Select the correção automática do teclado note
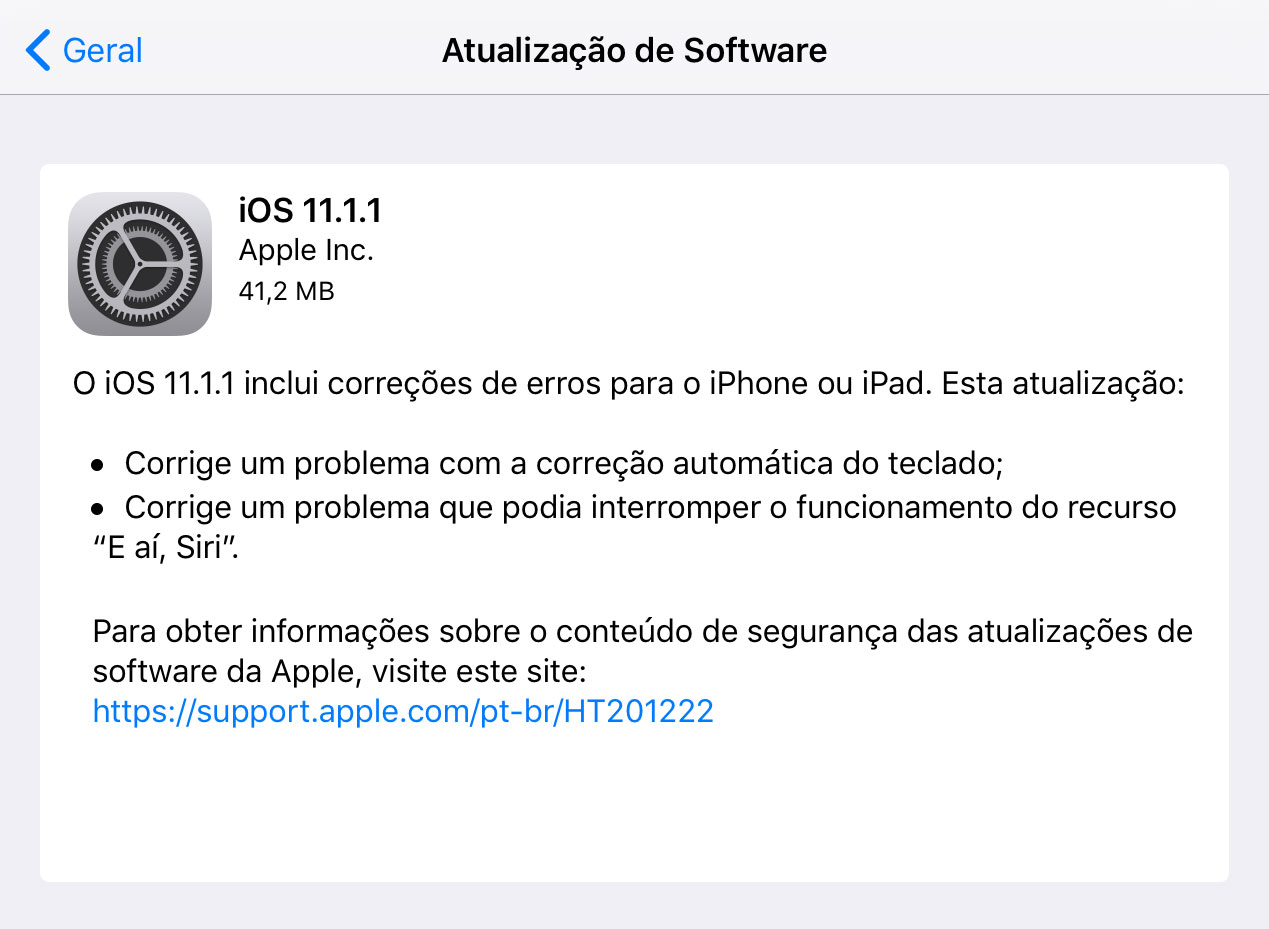The image size is (1269, 929). (563, 465)
